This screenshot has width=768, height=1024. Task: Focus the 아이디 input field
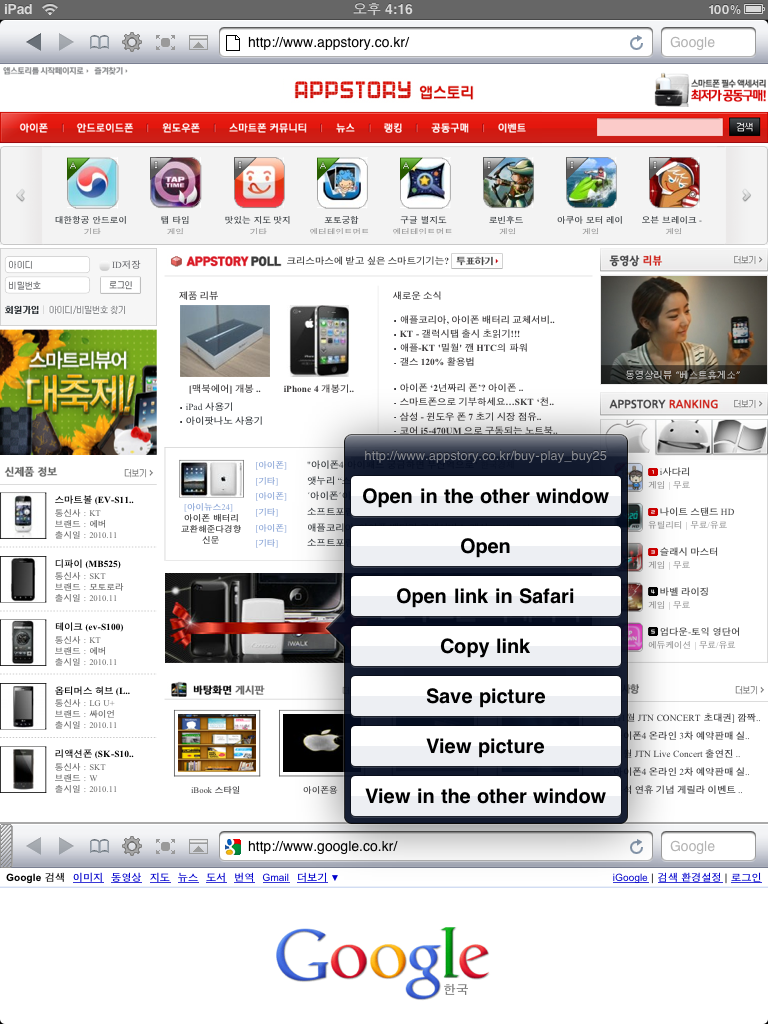click(x=47, y=264)
